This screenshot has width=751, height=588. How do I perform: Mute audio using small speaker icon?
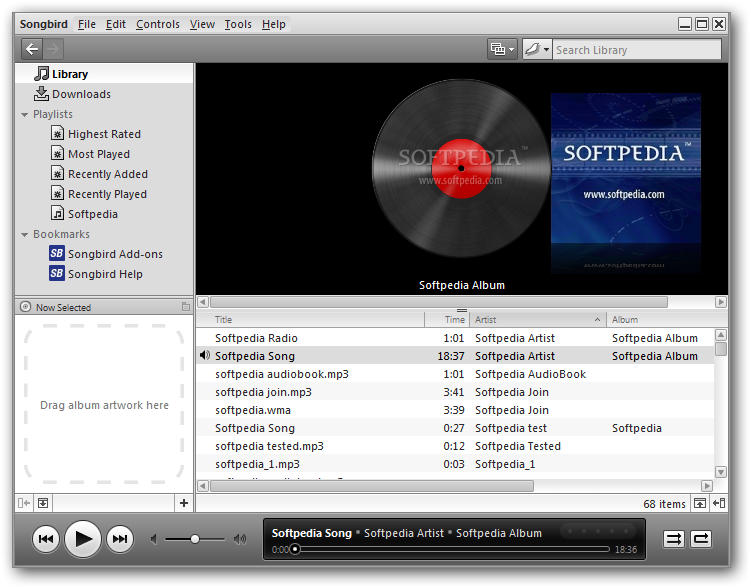pos(154,540)
